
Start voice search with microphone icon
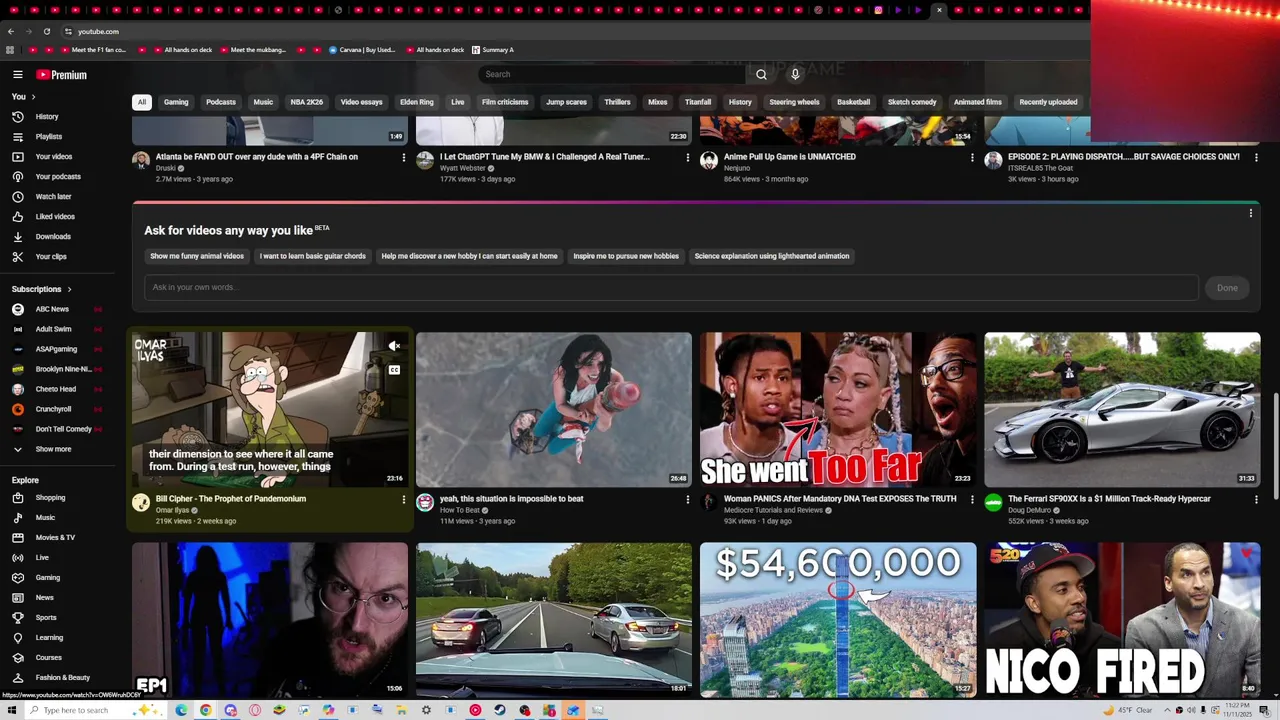[795, 74]
